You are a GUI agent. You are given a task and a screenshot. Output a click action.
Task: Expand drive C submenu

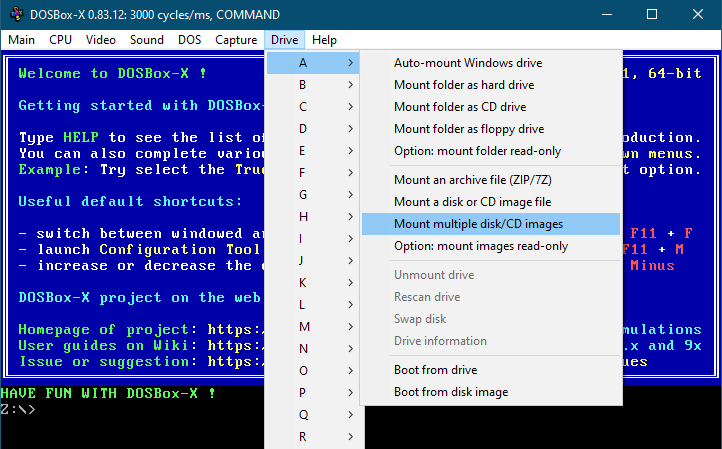pos(313,107)
